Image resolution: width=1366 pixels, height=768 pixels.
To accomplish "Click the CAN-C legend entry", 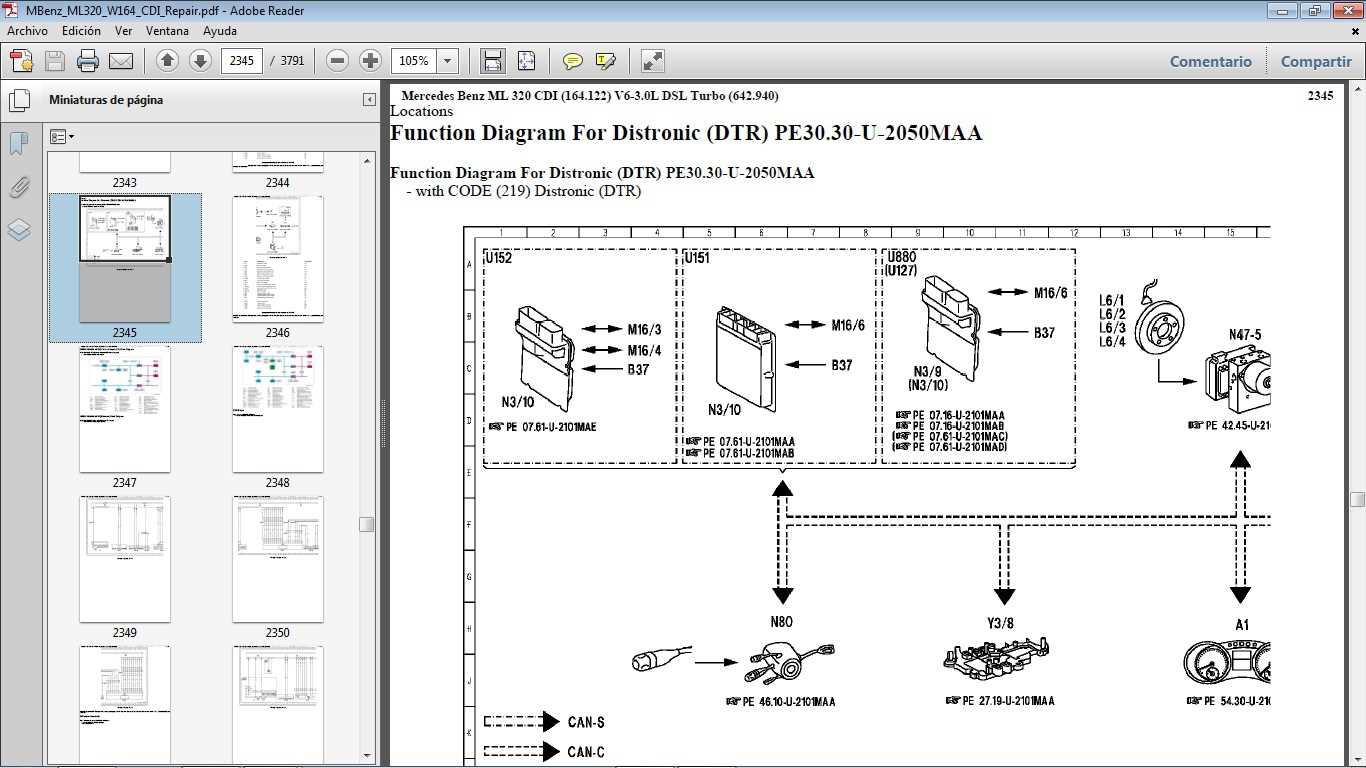I will (544, 752).
